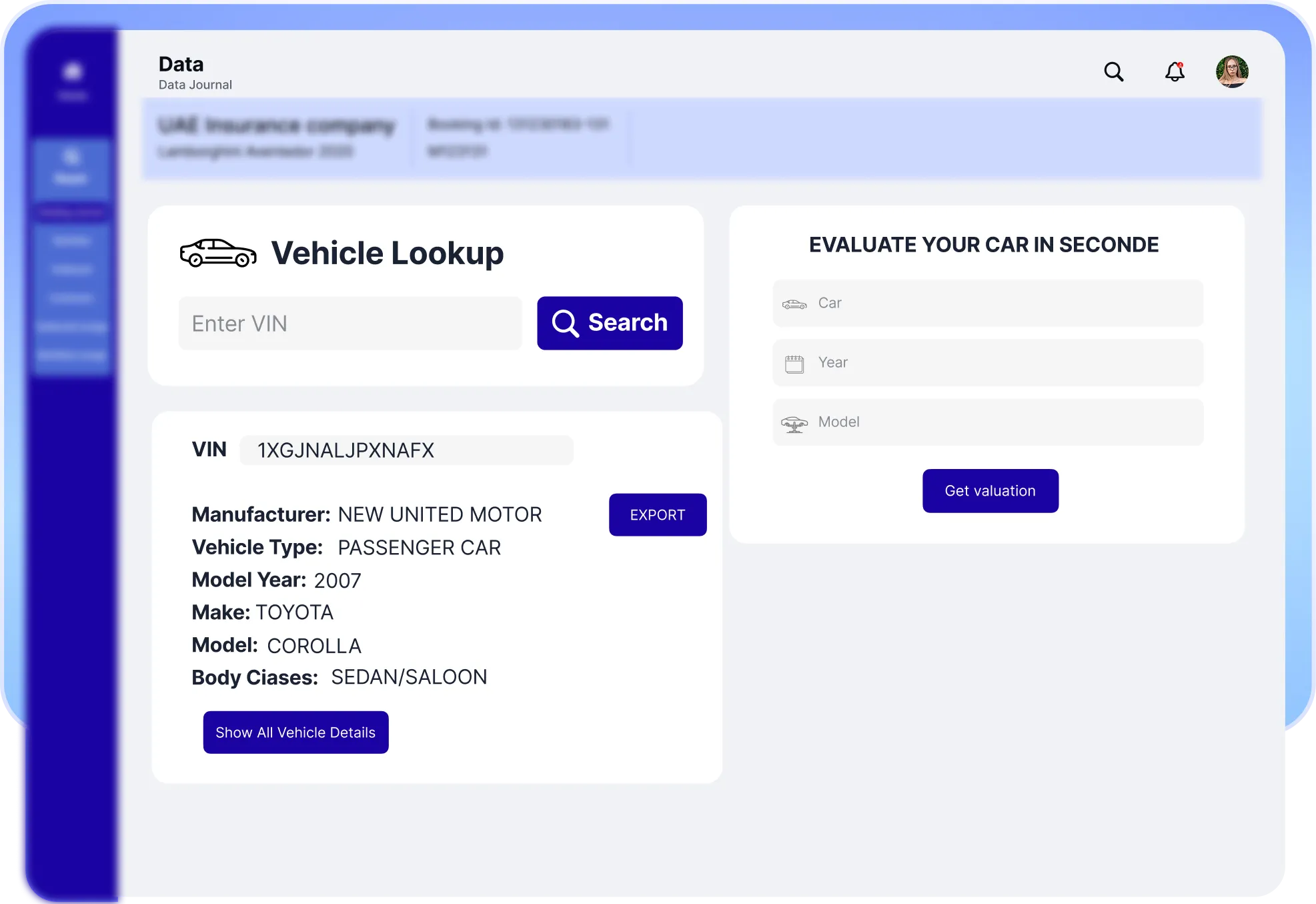Click the calendar icon in Year field
The image size is (1316, 904).
point(794,364)
